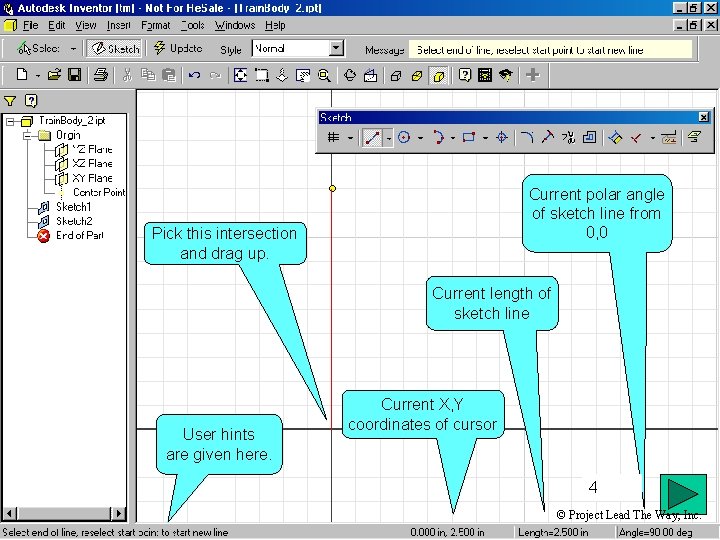Pick the Offset tool in the Sketch toolbar
This screenshot has width=720, height=540.
point(589,137)
